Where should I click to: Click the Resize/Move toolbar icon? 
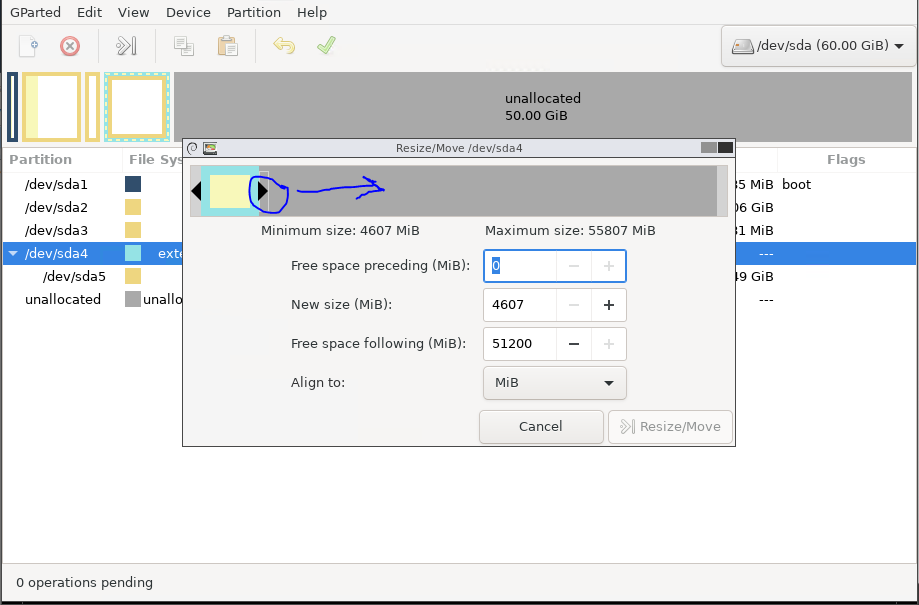pyautogui.click(x=126, y=46)
